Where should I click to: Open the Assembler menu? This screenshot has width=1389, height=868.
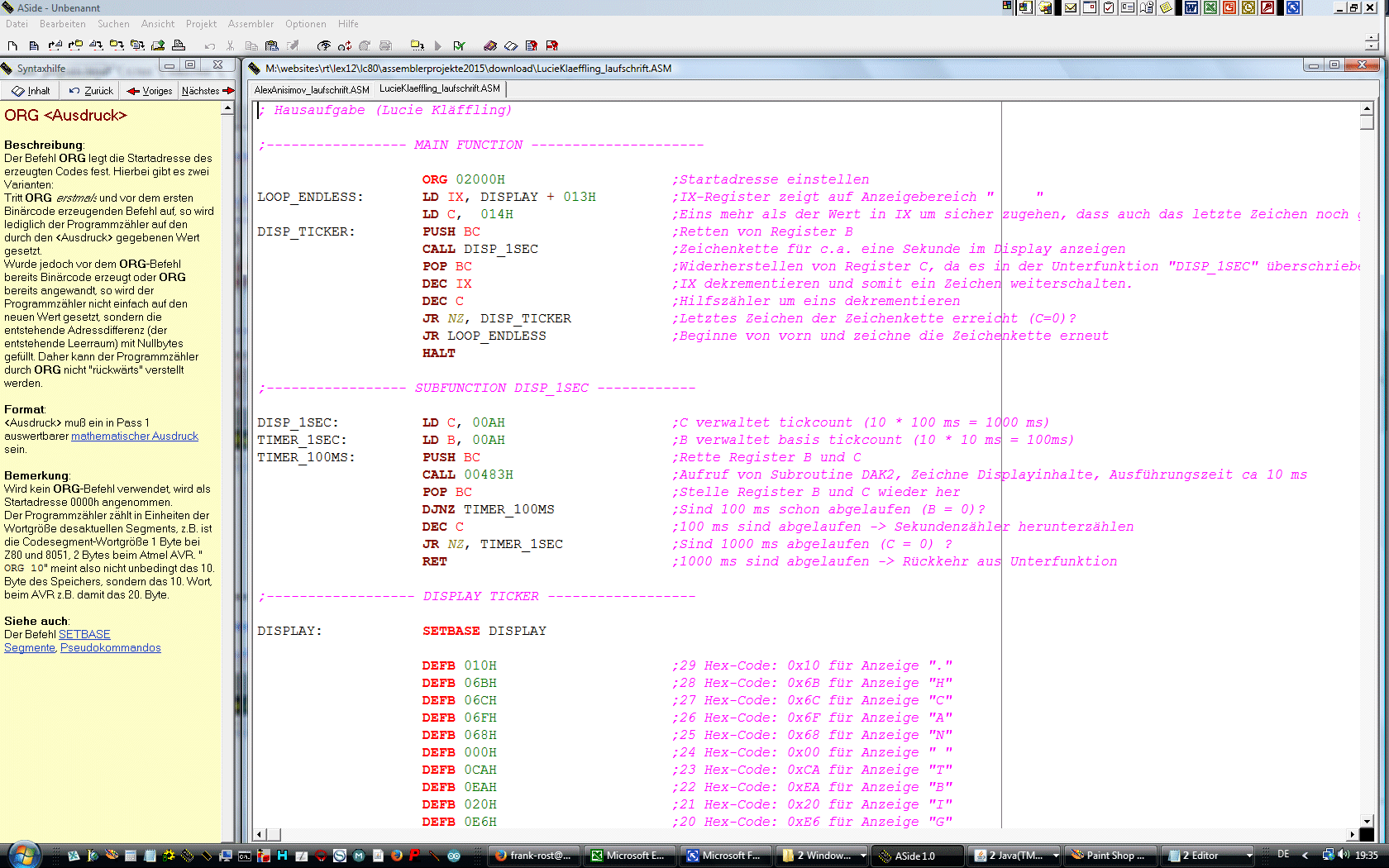coord(251,24)
